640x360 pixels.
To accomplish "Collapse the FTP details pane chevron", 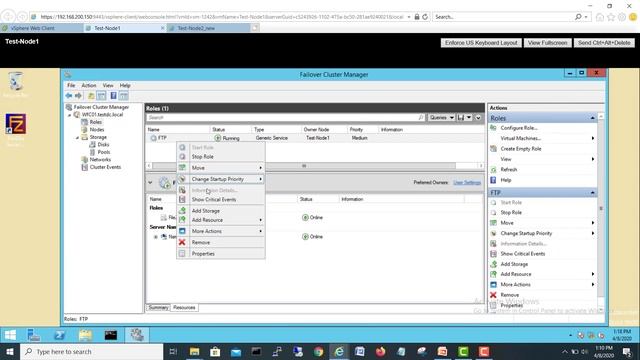I will (150, 182).
